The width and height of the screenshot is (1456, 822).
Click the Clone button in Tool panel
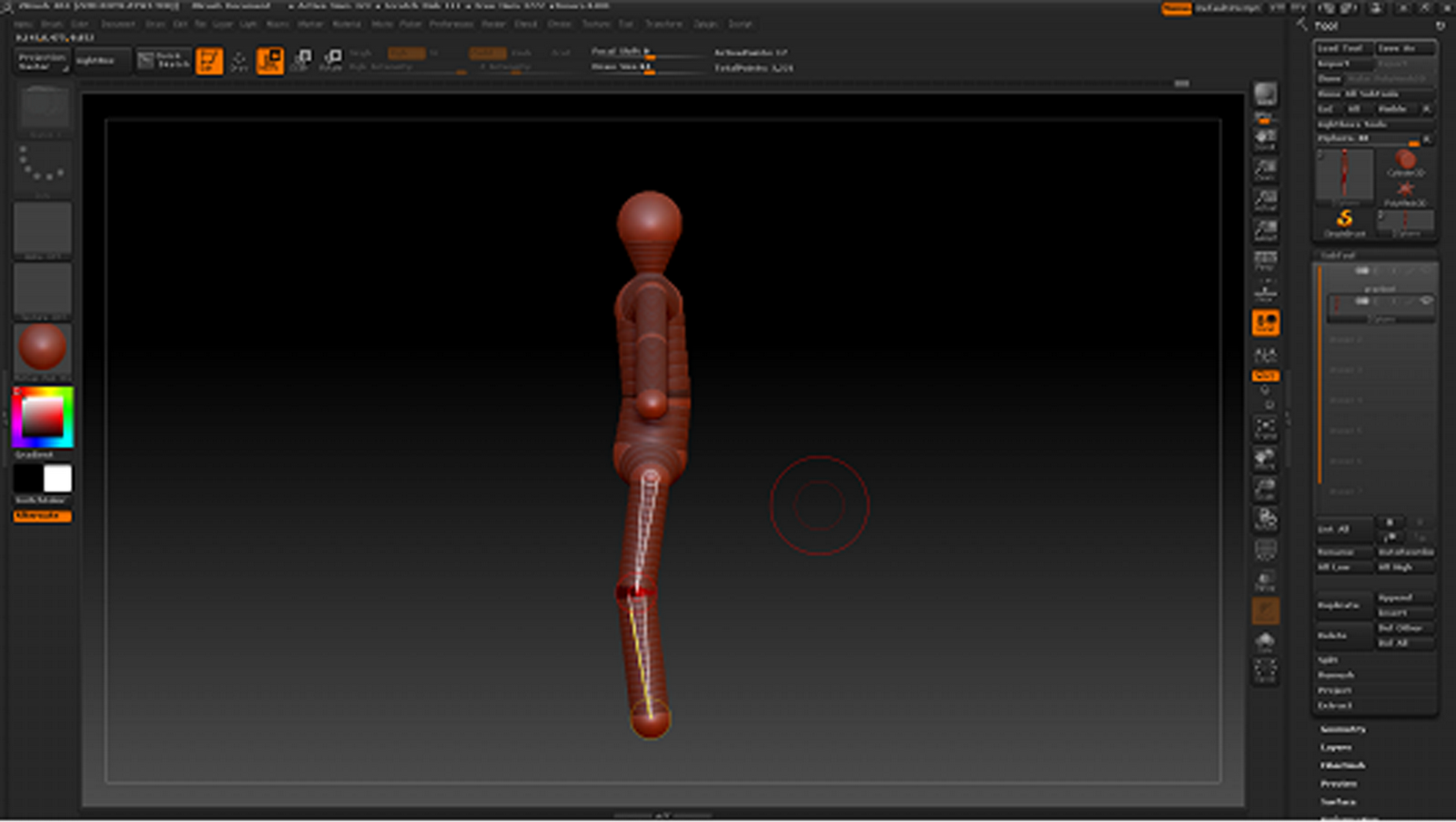1330,78
